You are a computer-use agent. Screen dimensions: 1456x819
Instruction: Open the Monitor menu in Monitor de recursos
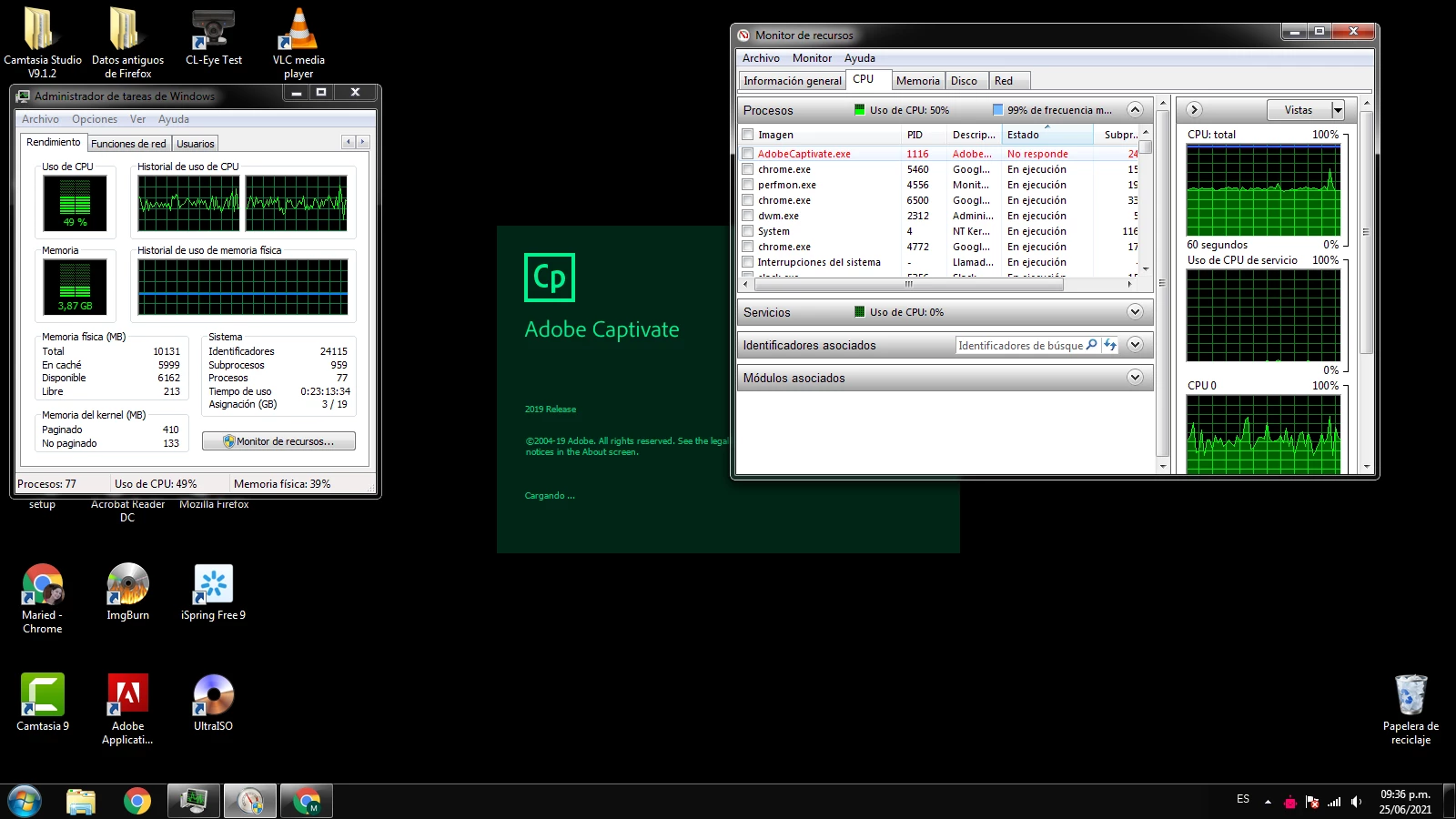click(x=812, y=58)
